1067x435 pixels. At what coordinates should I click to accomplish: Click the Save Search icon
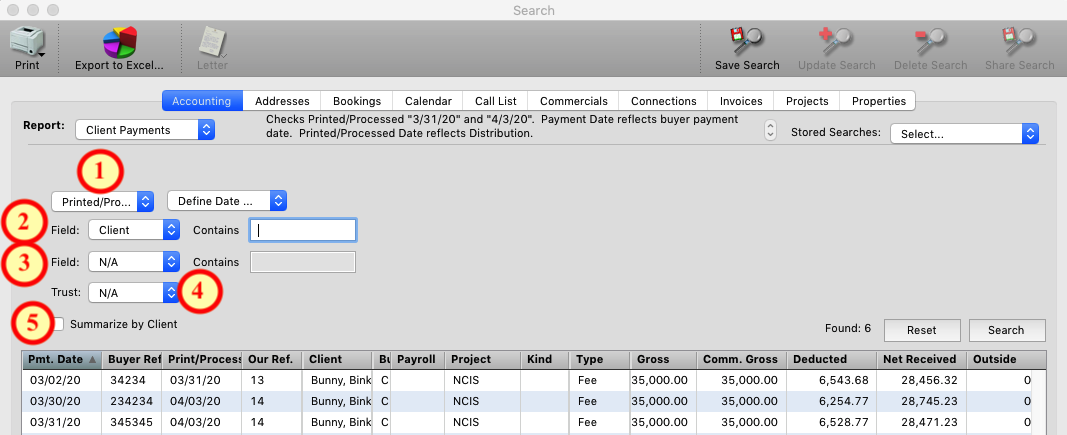coord(746,42)
